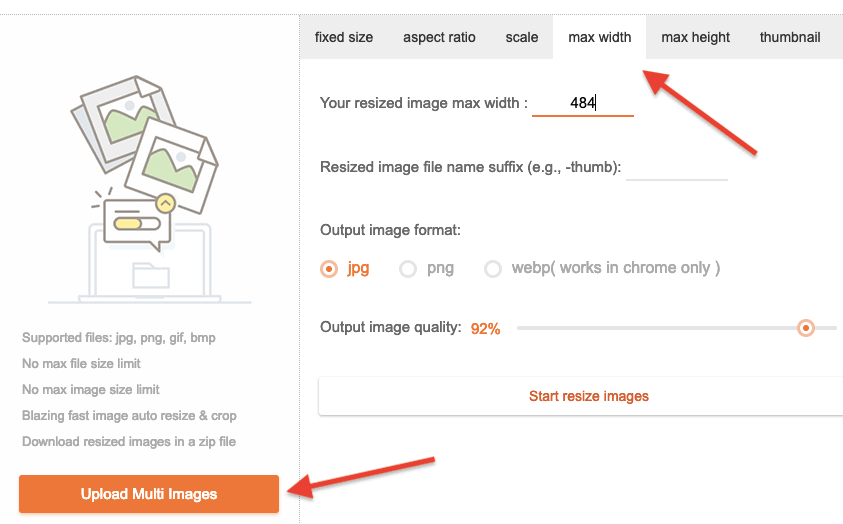
Task: Click the speech bubble icon
Action: click(x=135, y=224)
